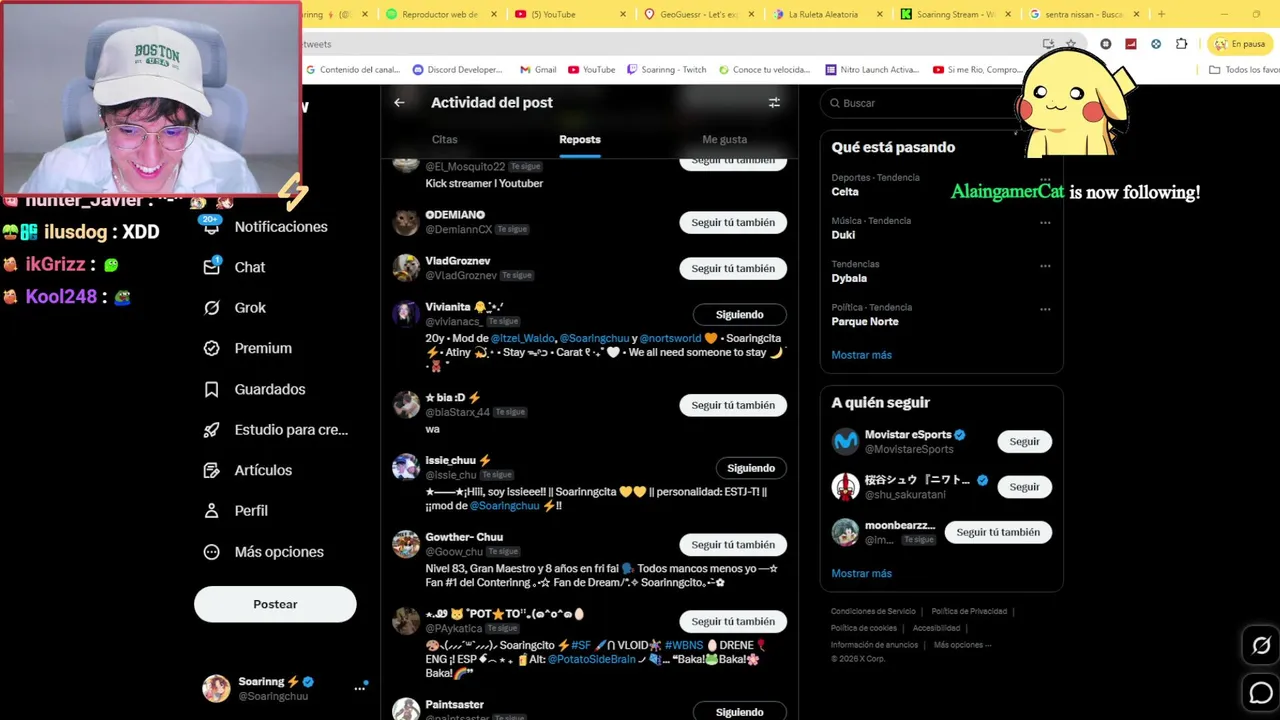Open the browser extensions puzzle icon
This screenshot has height=720, width=1280.
tap(1181, 44)
